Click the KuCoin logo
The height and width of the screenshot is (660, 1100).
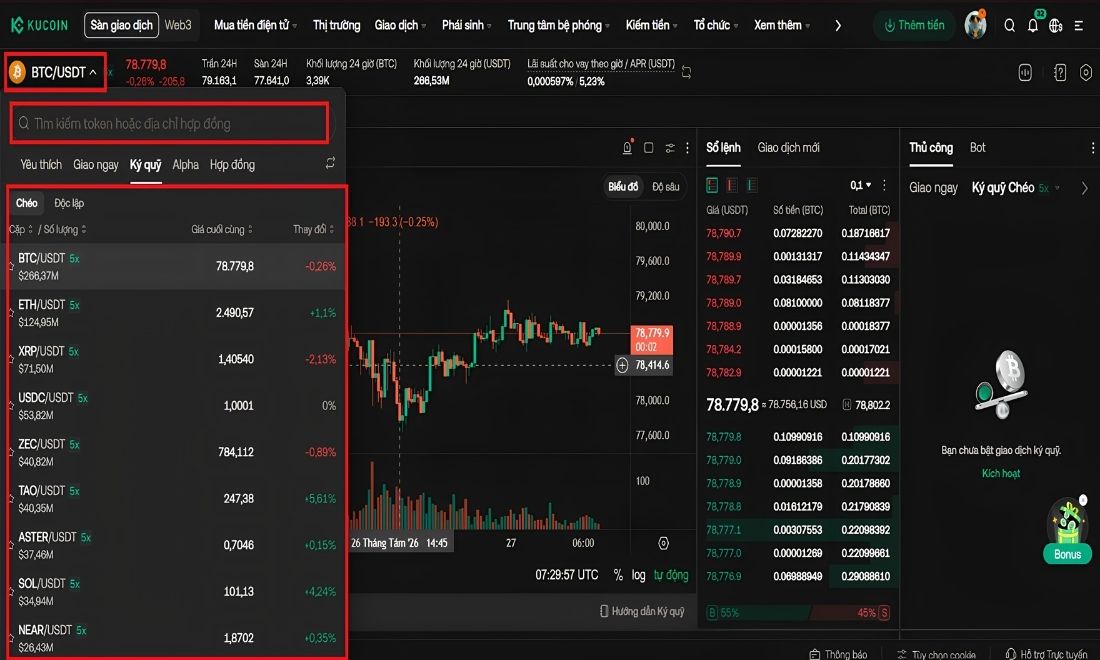(39, 25)
